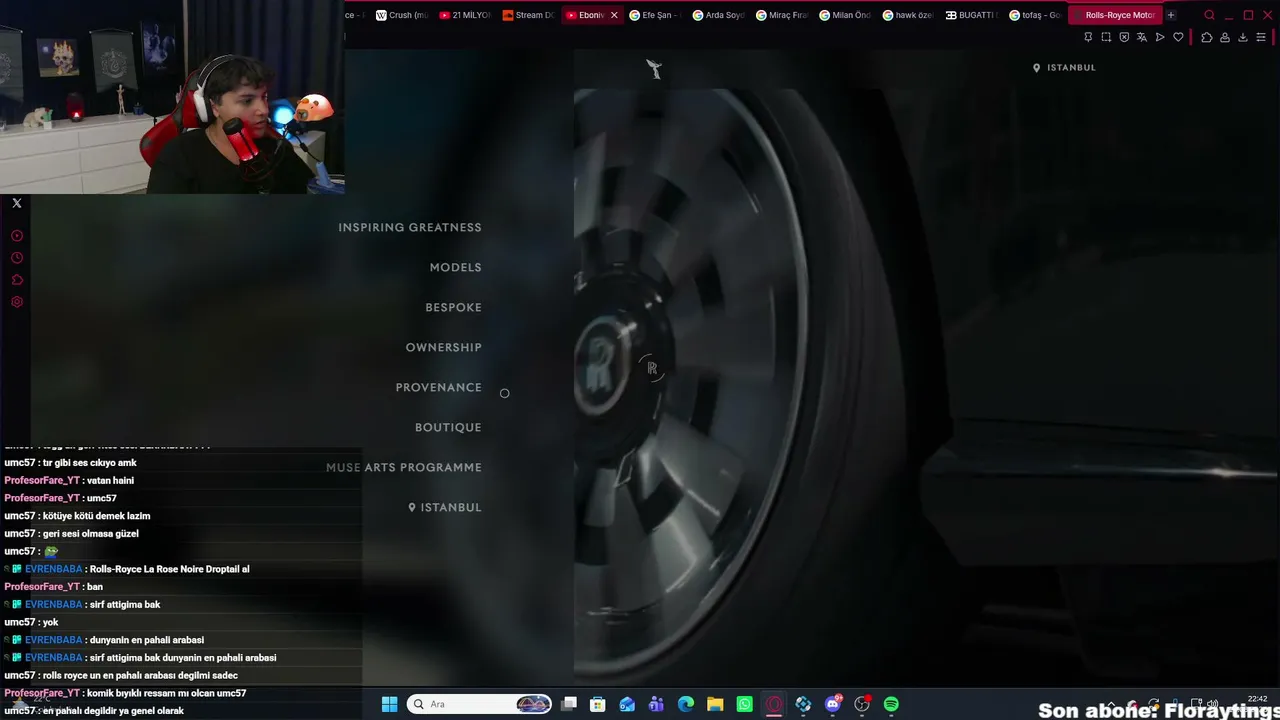Open Microsoft Teams from the taskbar
Viewport: 1280px width, 720px height.
click(x=656, y=704)
